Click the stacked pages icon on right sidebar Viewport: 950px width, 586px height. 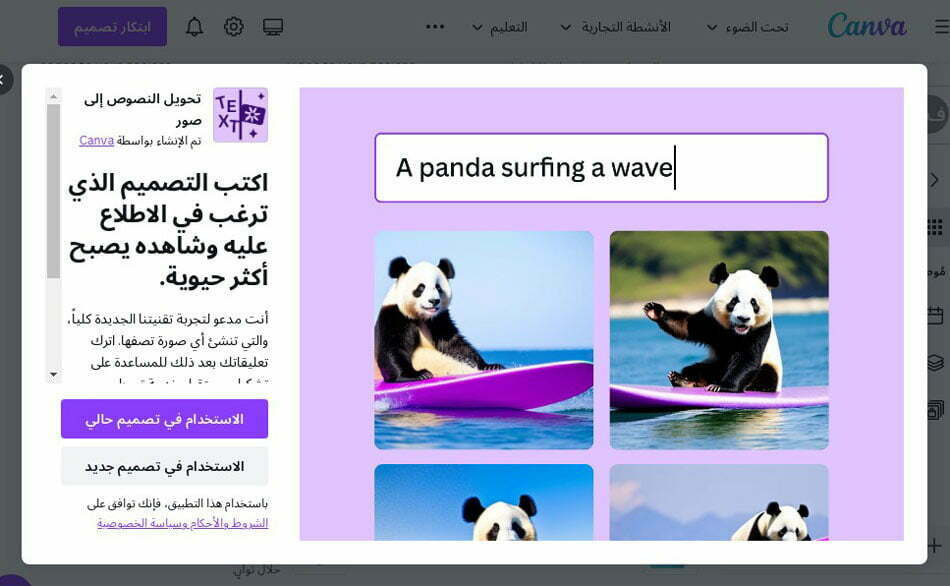[935, 410]
